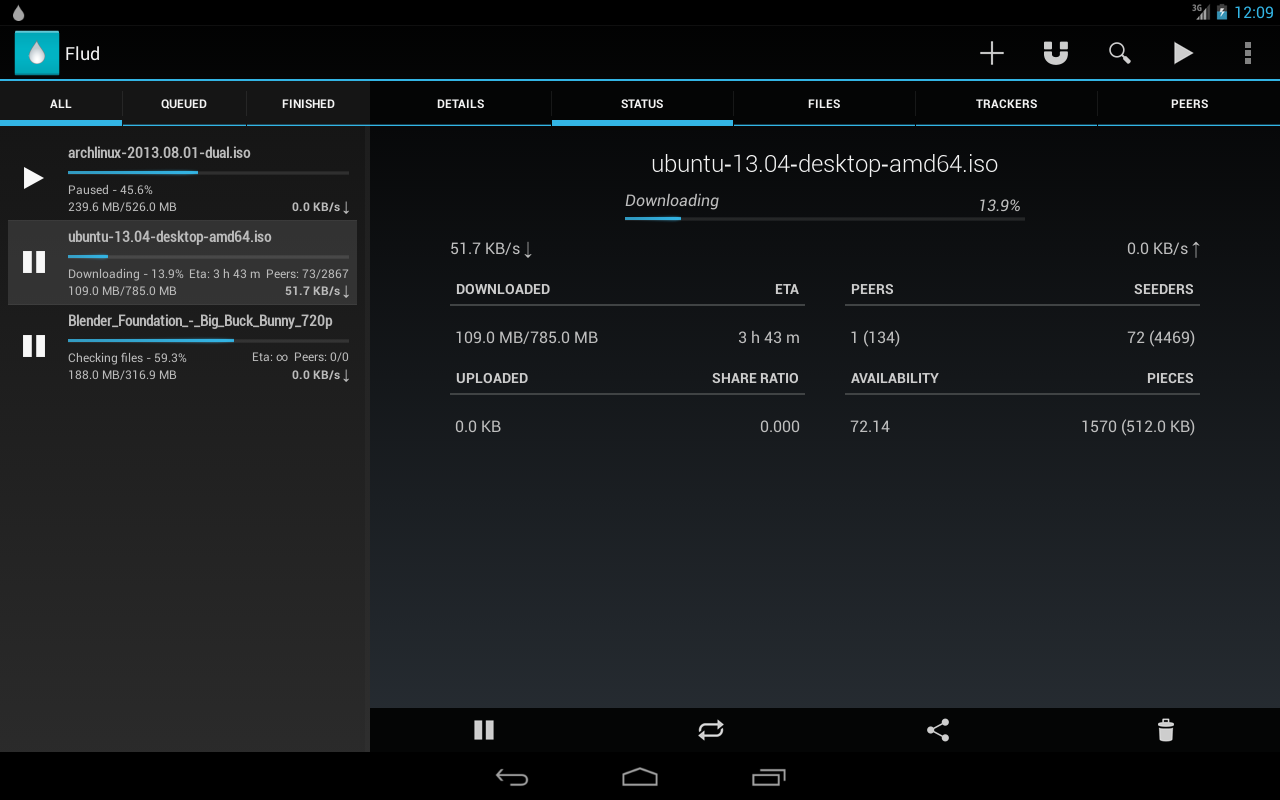Image resolution: width=1280 pixels, height=800 pixels.
Task: Click the '0.000' share ratio value
Action: pos(780,427)
